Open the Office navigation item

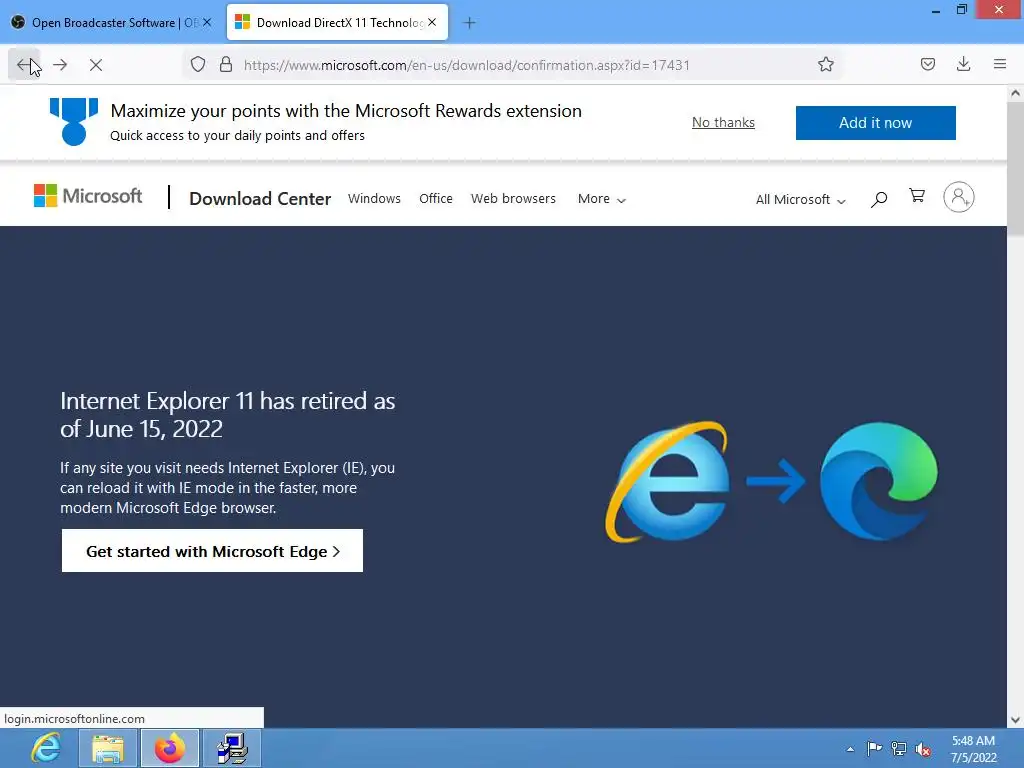(x=436, y=199)
